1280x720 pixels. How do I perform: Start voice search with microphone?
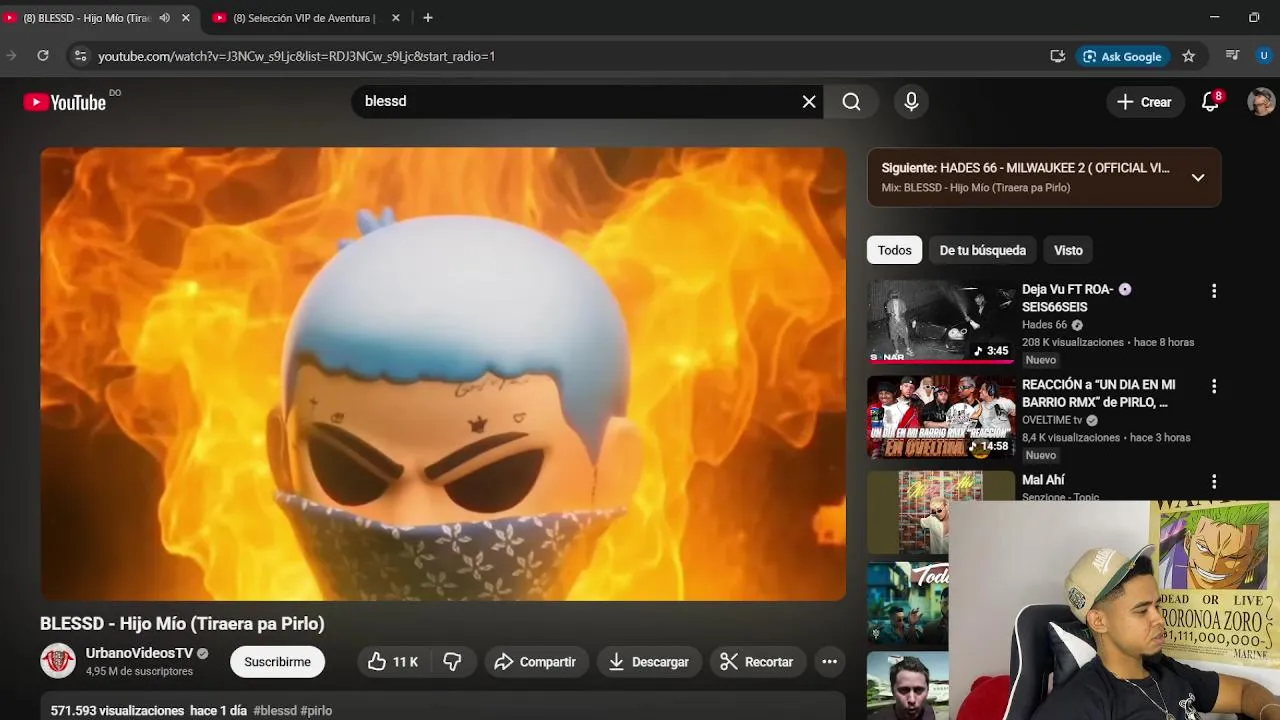(x=911, y=102)
